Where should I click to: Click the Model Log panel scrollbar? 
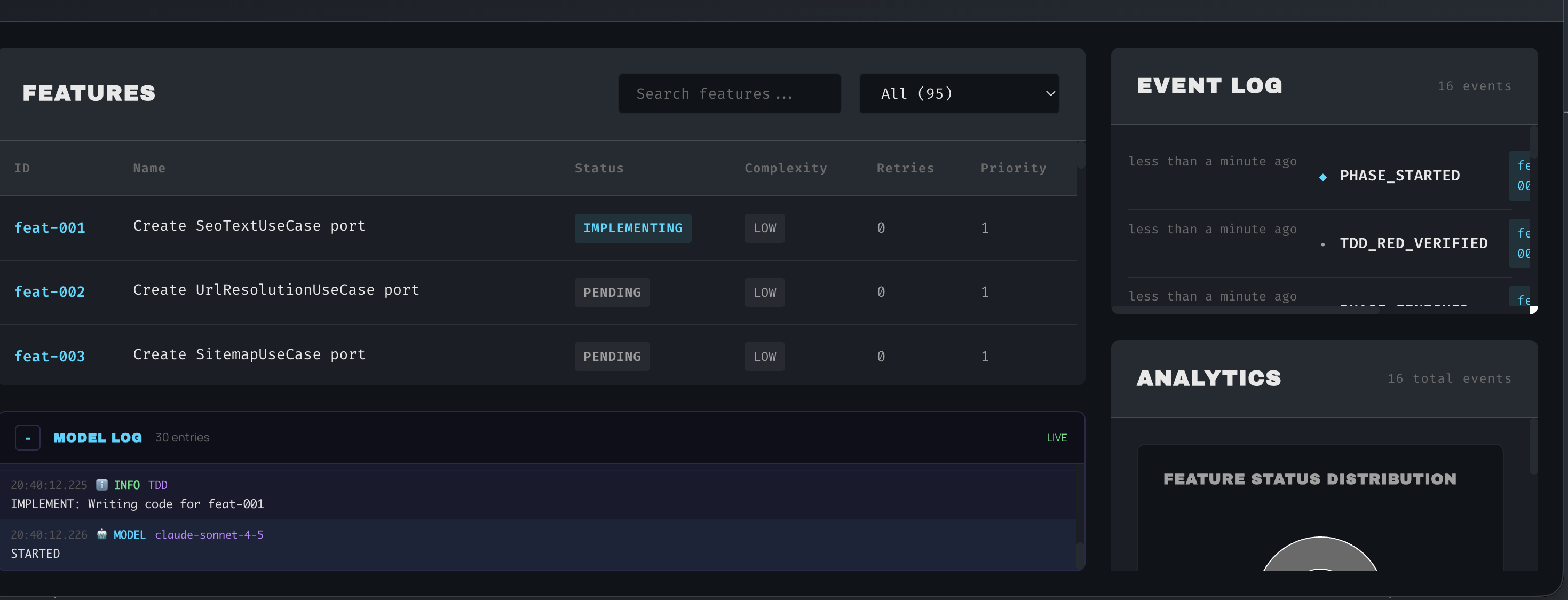pyautogui.click(x=1080, y=556)
